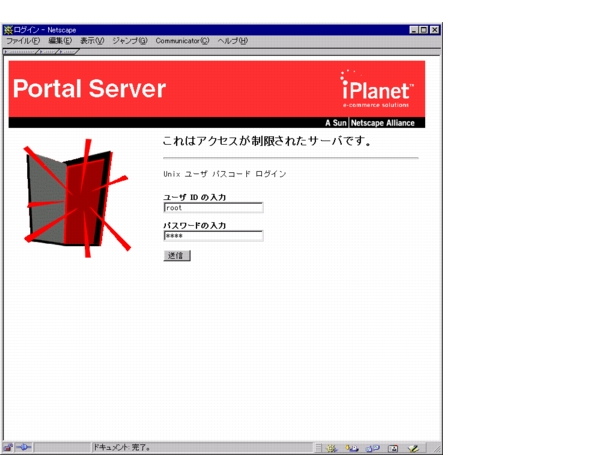Close the Netscape login window

tap(435, 30)
